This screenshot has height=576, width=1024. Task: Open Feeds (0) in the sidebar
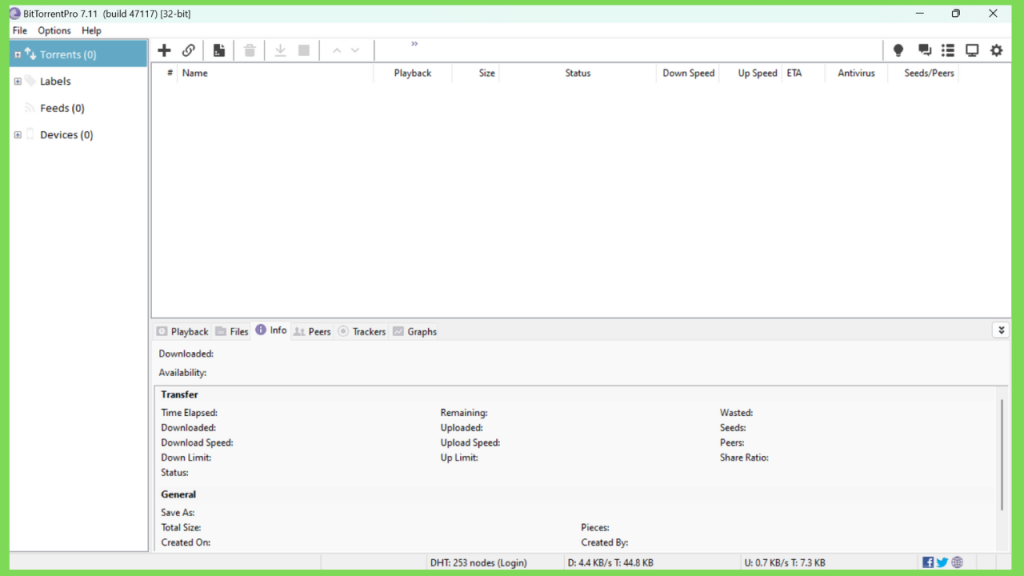62,108
